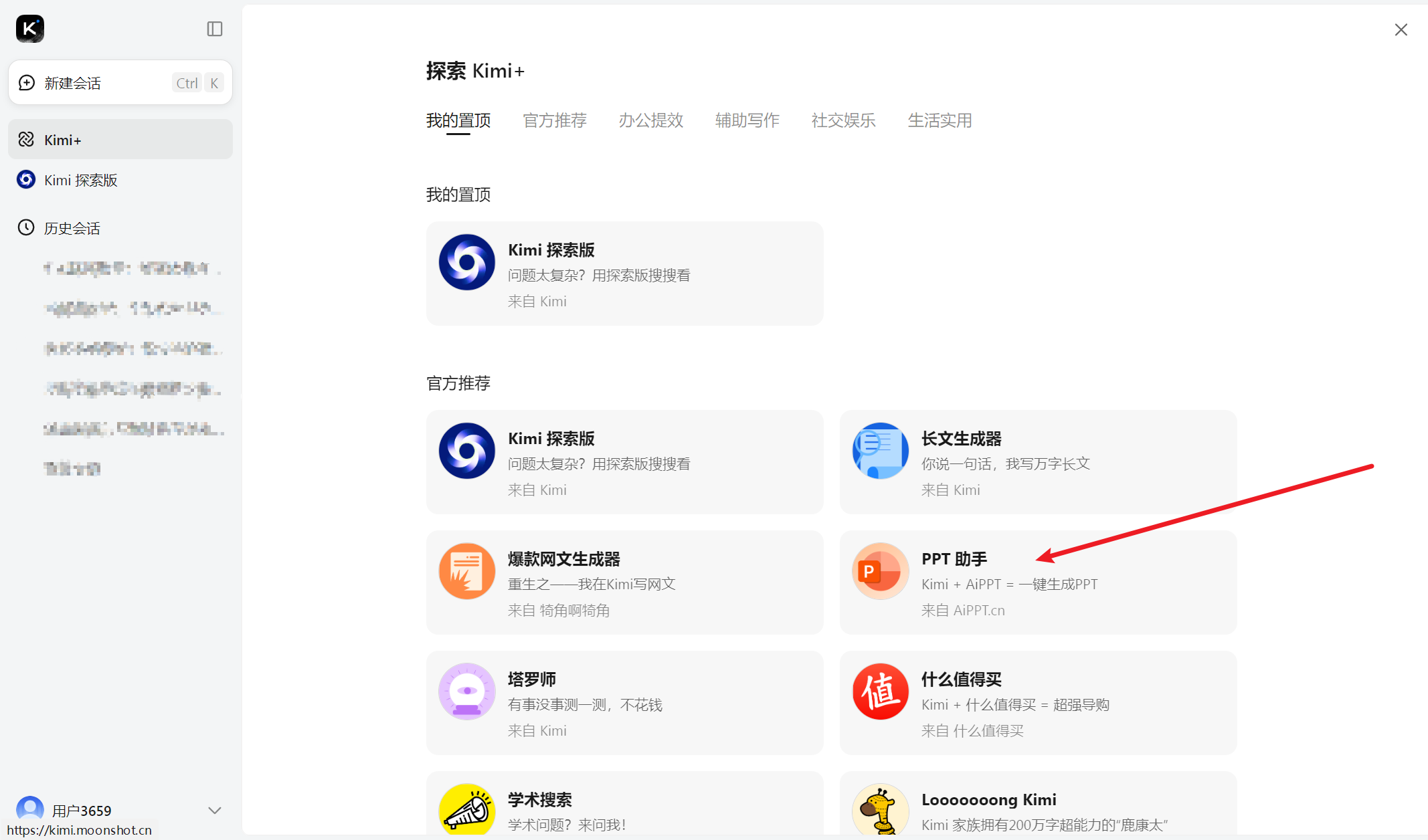The height and width of the screenshot is (840, 1428).
Task: Click the Kimi logo icon
Action: click(30, 29)
